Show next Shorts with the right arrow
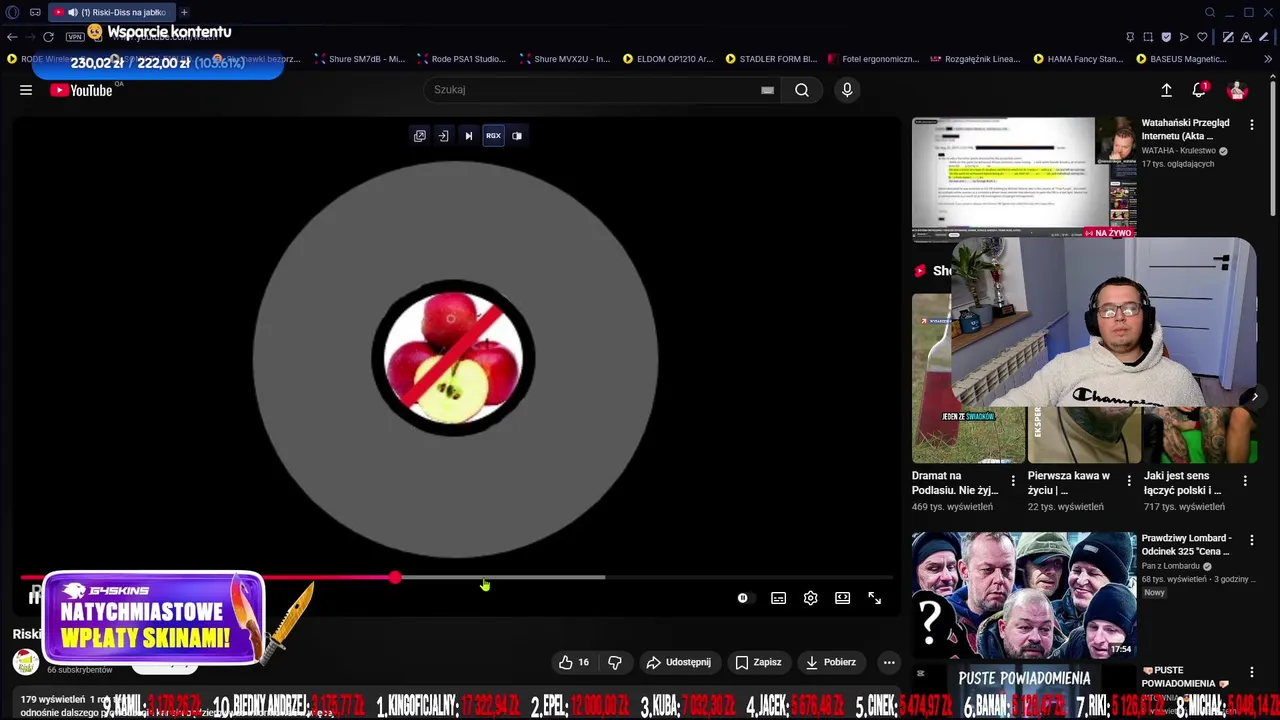This screenshot has width=1280, height=720. pyautogui.click(x=1254, y=397)
